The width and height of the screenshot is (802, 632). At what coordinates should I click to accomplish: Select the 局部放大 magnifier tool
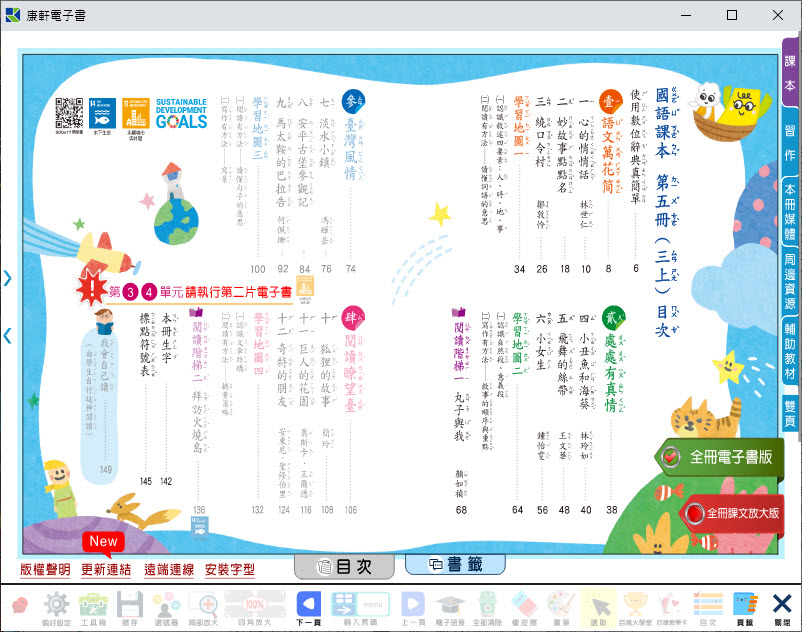coord(203,606)
